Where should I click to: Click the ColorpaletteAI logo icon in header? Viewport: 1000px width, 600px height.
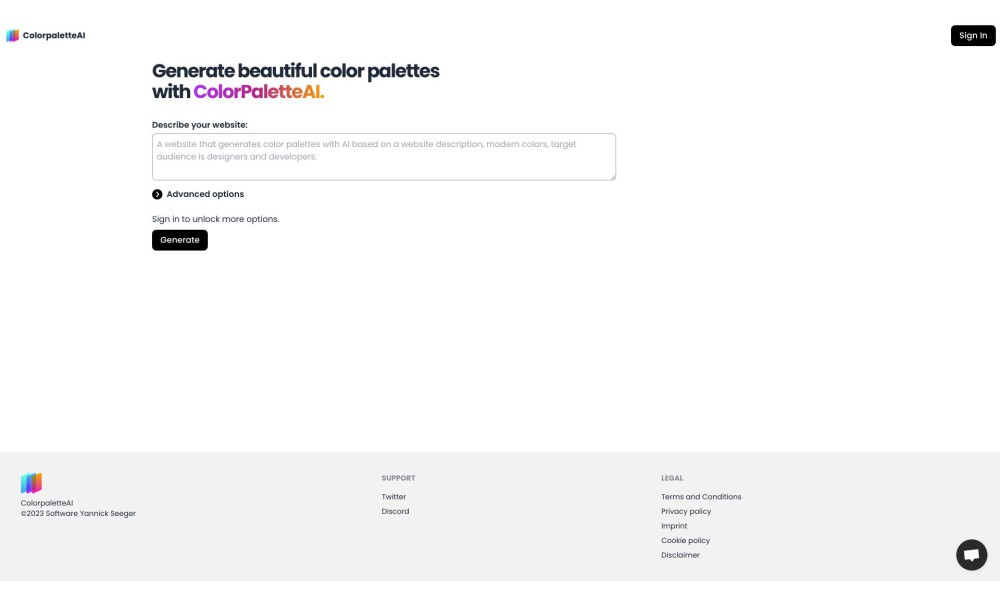point(12,36)
